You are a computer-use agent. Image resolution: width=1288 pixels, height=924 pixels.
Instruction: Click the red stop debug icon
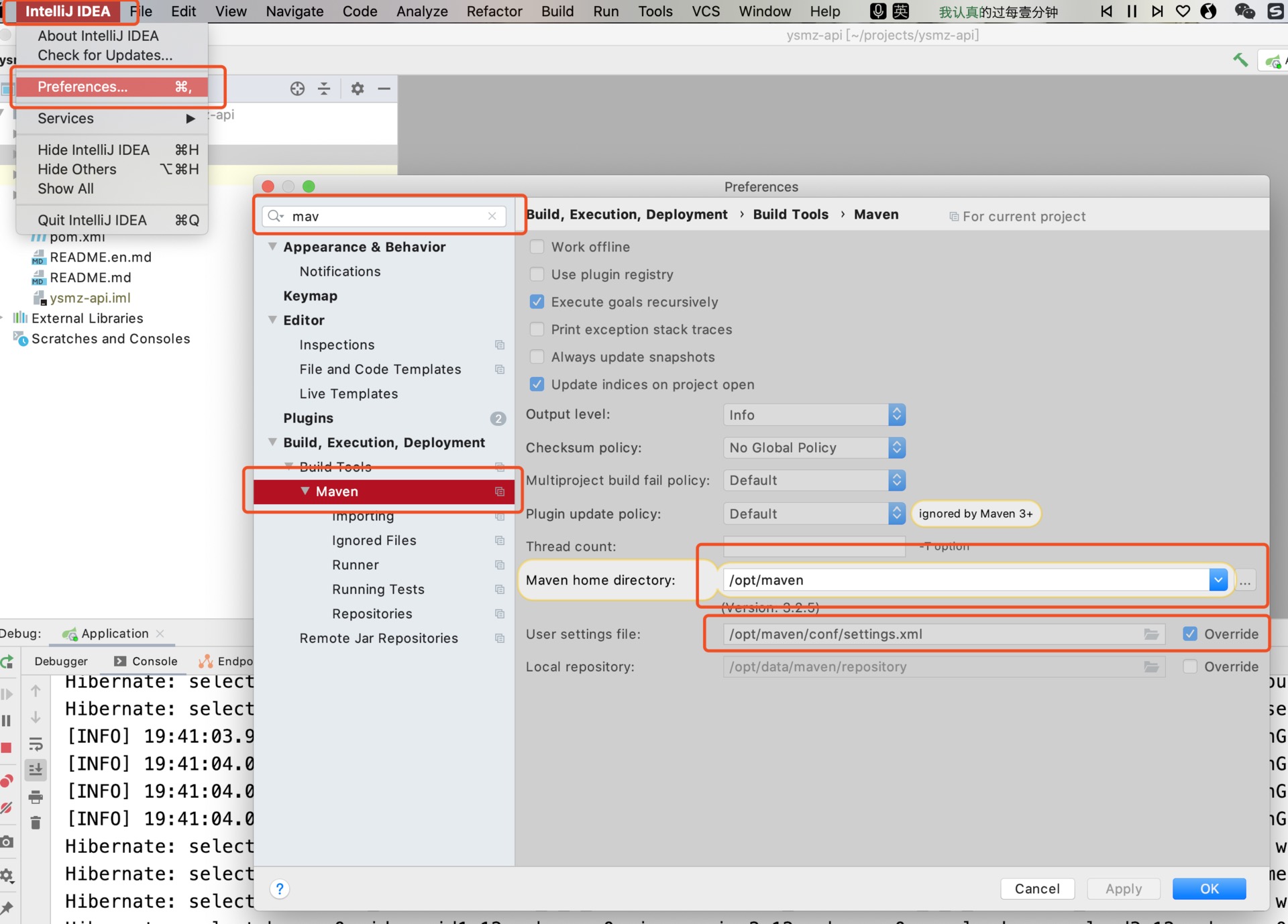(7, 748)
